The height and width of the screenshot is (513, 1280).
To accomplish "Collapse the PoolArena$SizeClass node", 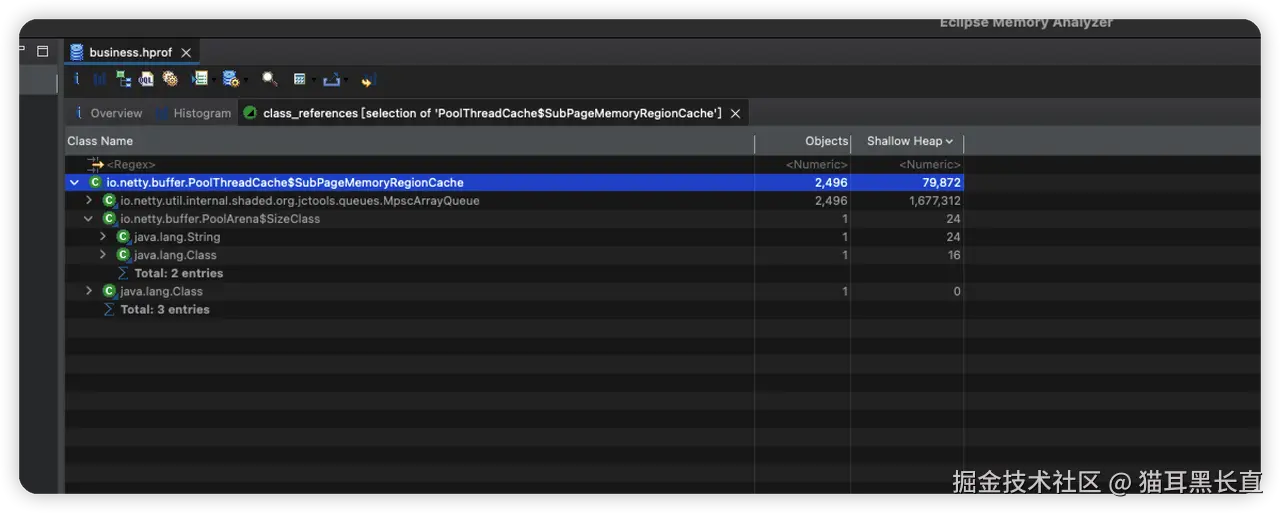I will pyautogui.click(x=89, y=219).
